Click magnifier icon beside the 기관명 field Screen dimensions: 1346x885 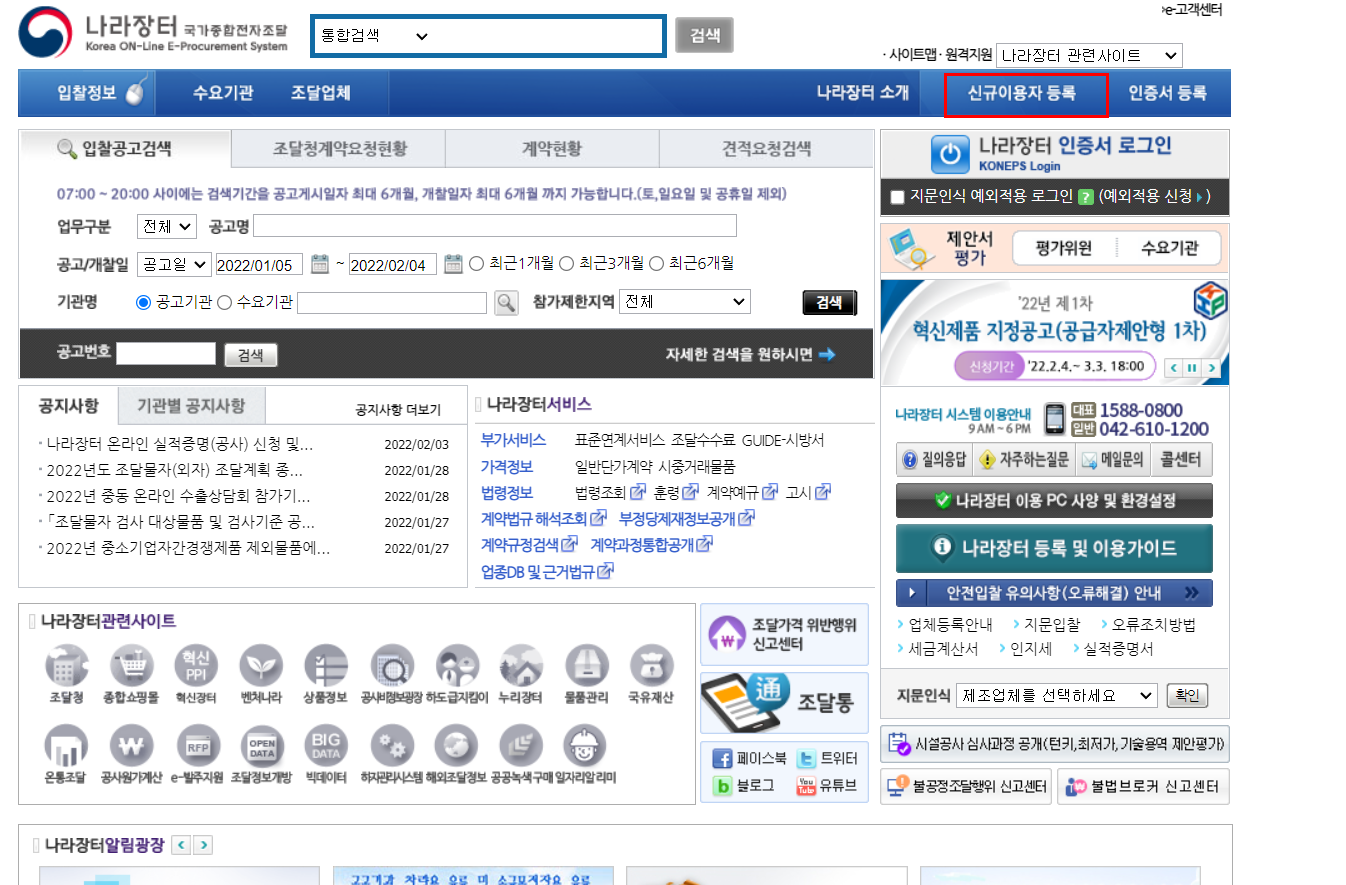point(507,302)
